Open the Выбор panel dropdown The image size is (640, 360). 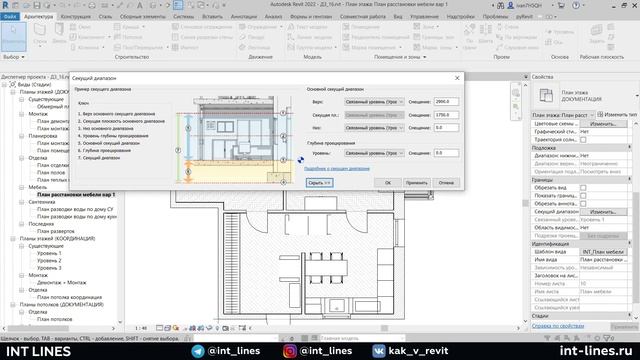pos(14,57)
